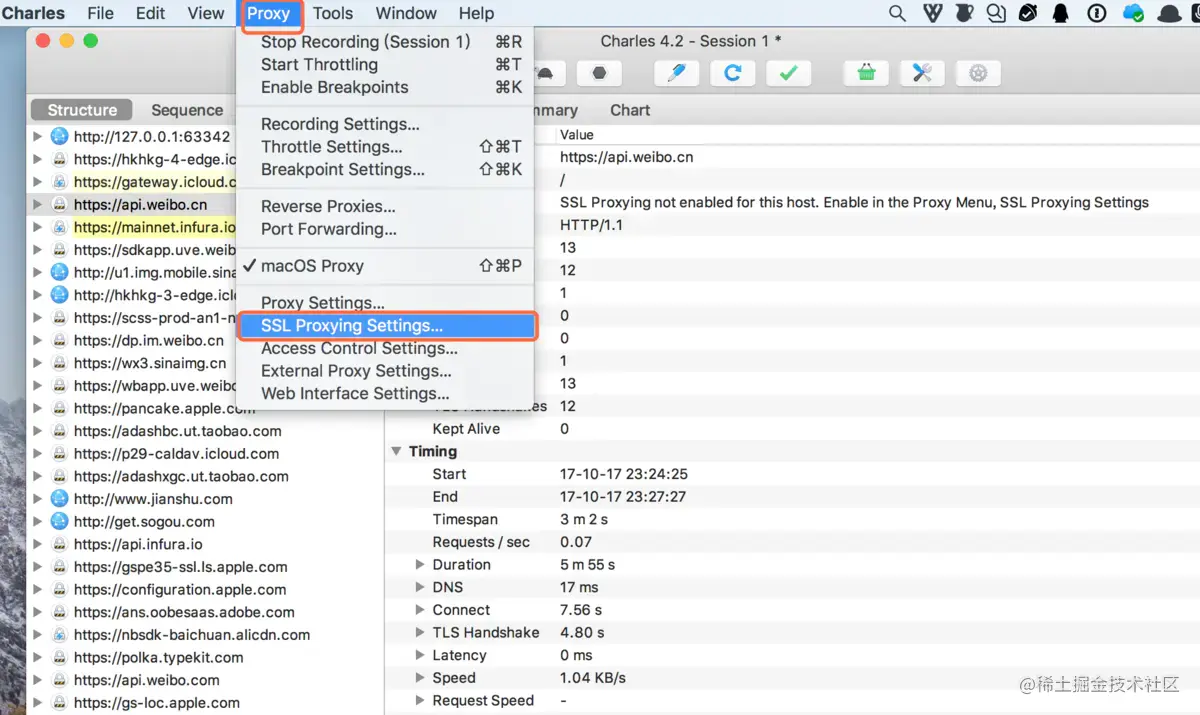Expand the Duration row
Image resolution: width=1200 pixels, height=715 pixels.
pyautogui.click(x=421, y=565)
